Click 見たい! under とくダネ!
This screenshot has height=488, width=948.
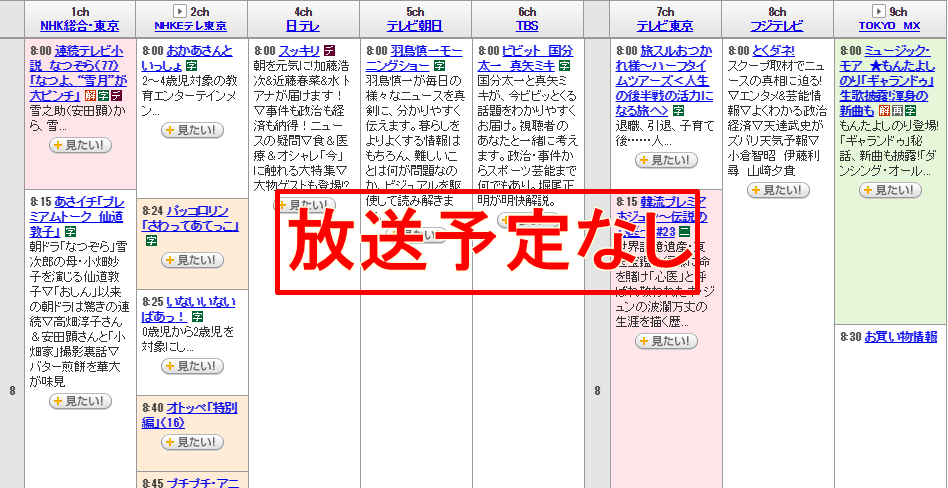point(778,190)
